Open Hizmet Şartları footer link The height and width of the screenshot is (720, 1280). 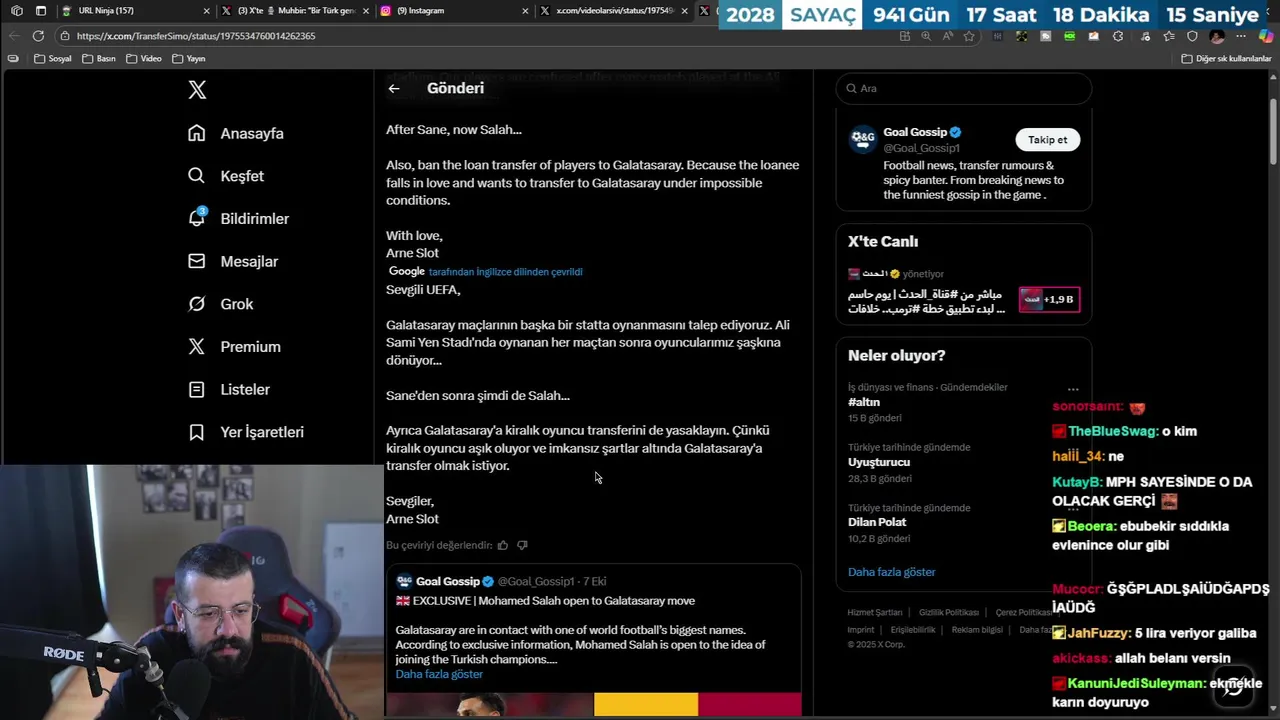point(875,612)
